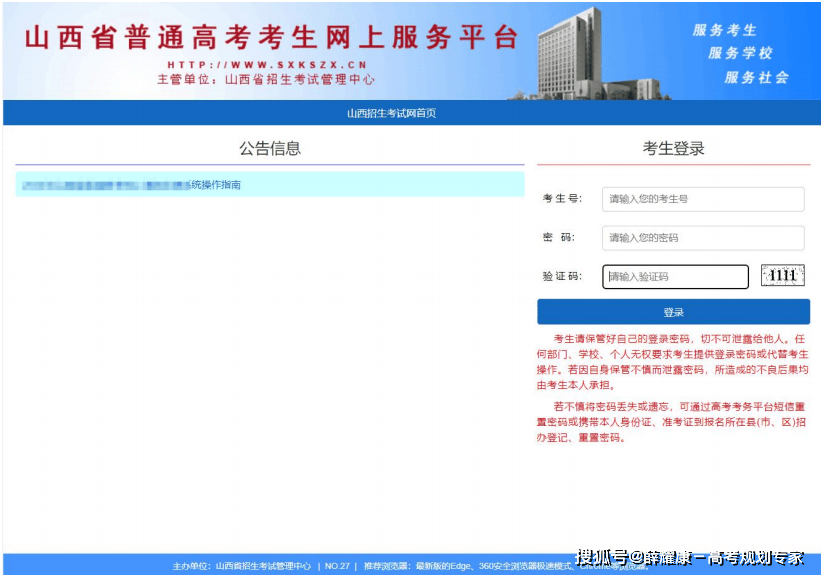Click the red password-safety notice paragraph
821x575 pixels.
tap(672, 362)
